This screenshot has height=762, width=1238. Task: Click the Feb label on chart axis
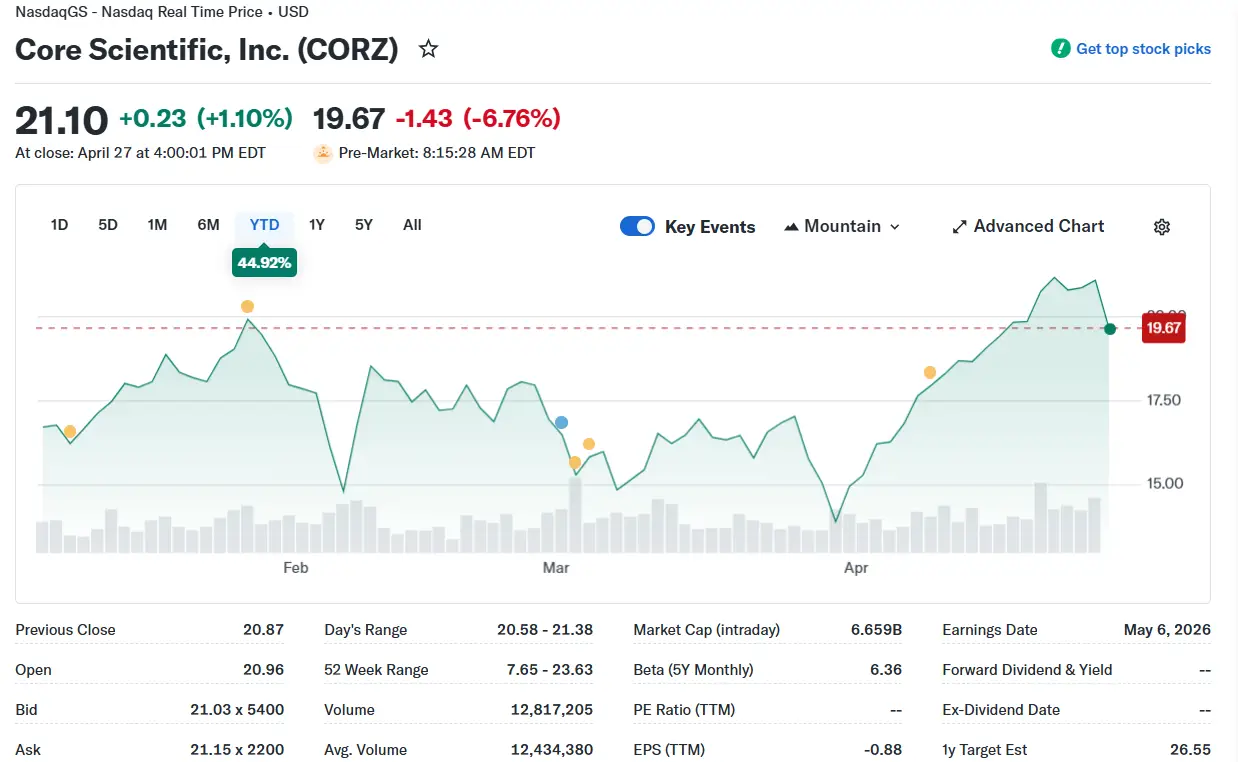coord(296,568)
